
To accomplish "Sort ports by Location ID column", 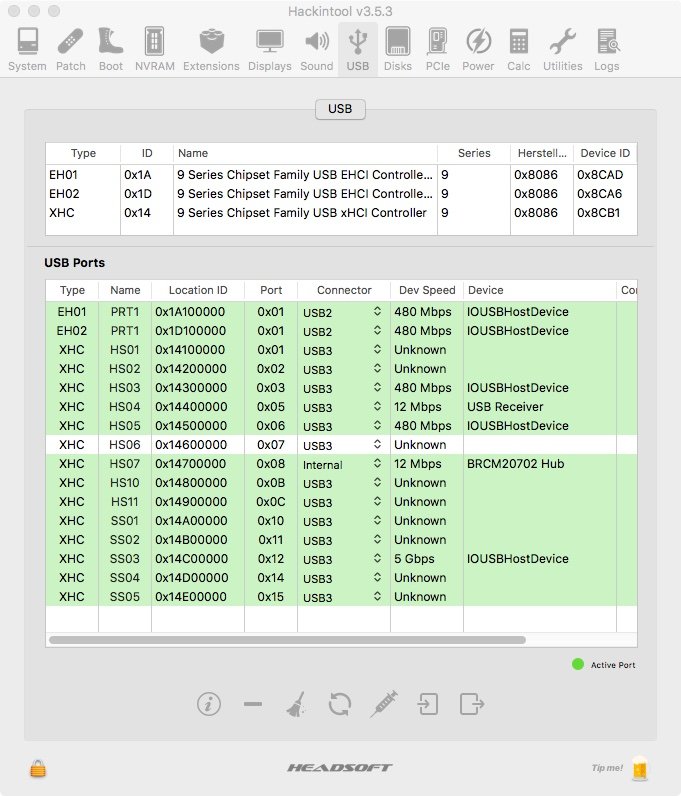I will pyautogui.click(x=198, y=290).
